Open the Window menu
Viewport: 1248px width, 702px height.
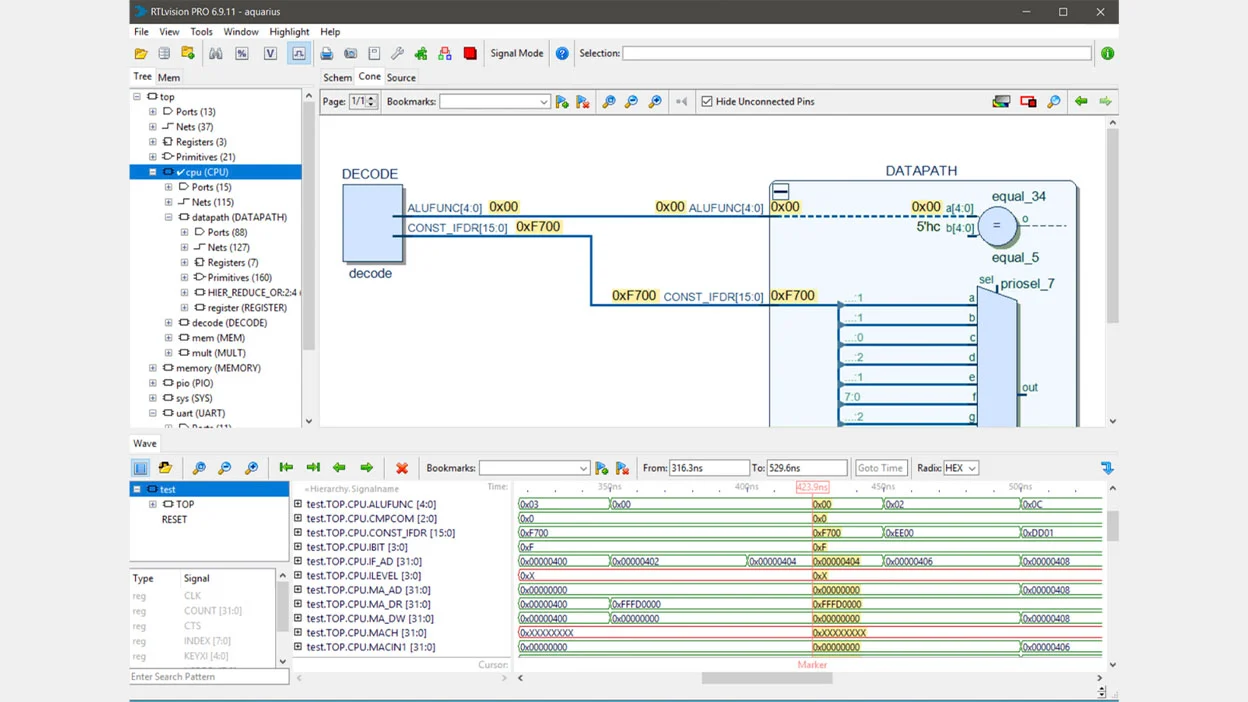241,32
